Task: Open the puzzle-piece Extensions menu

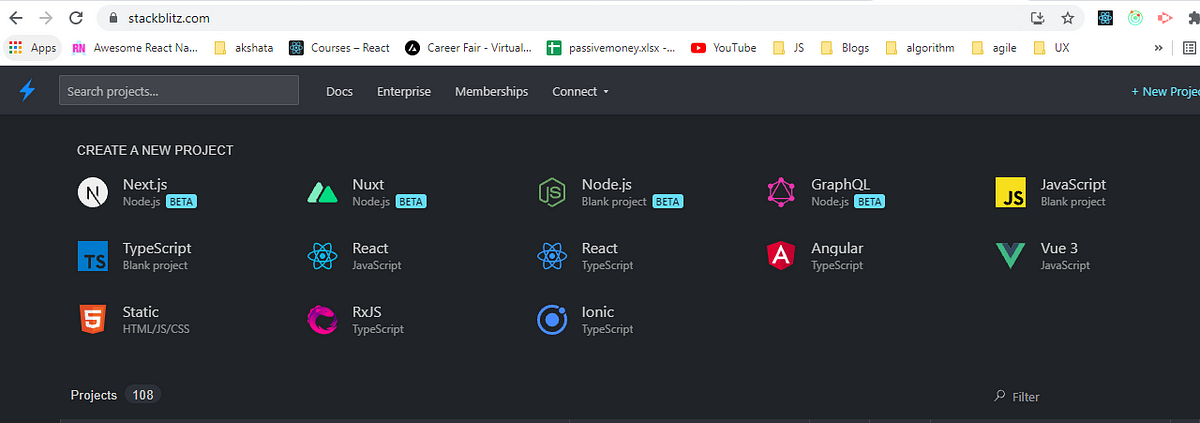Action: [1192, 18]
